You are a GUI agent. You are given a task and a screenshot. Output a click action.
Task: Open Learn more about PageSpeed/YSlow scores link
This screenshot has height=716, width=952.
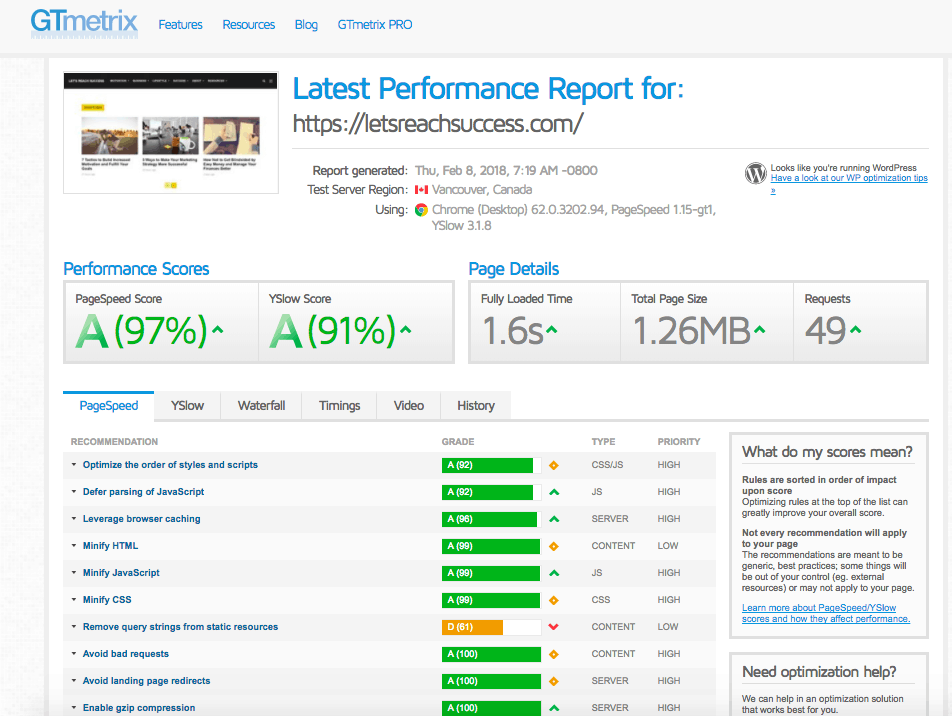[825, 613]
